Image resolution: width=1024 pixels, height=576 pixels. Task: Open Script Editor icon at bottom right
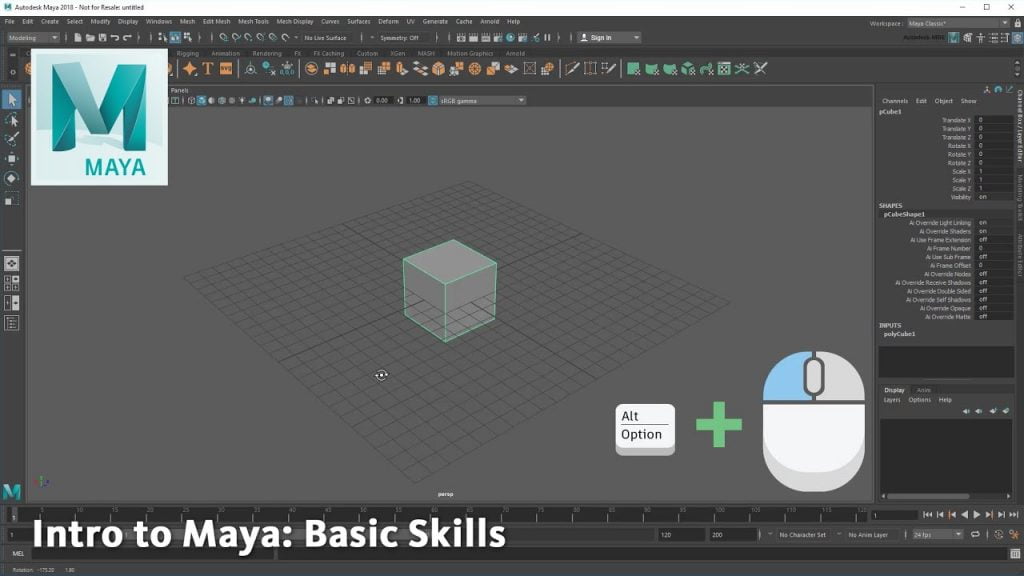tap(1015, 554)
